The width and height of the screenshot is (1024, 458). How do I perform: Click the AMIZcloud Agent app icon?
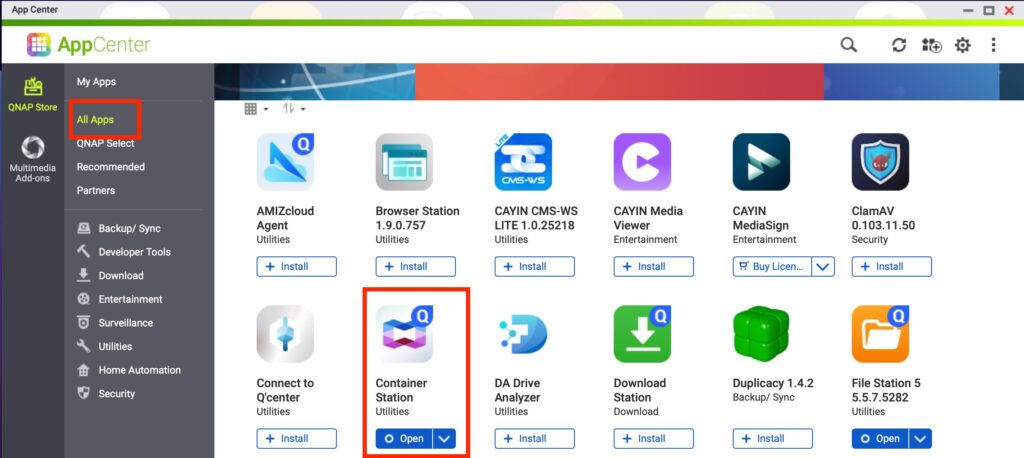pyautogui.click(x=285, y=161)
